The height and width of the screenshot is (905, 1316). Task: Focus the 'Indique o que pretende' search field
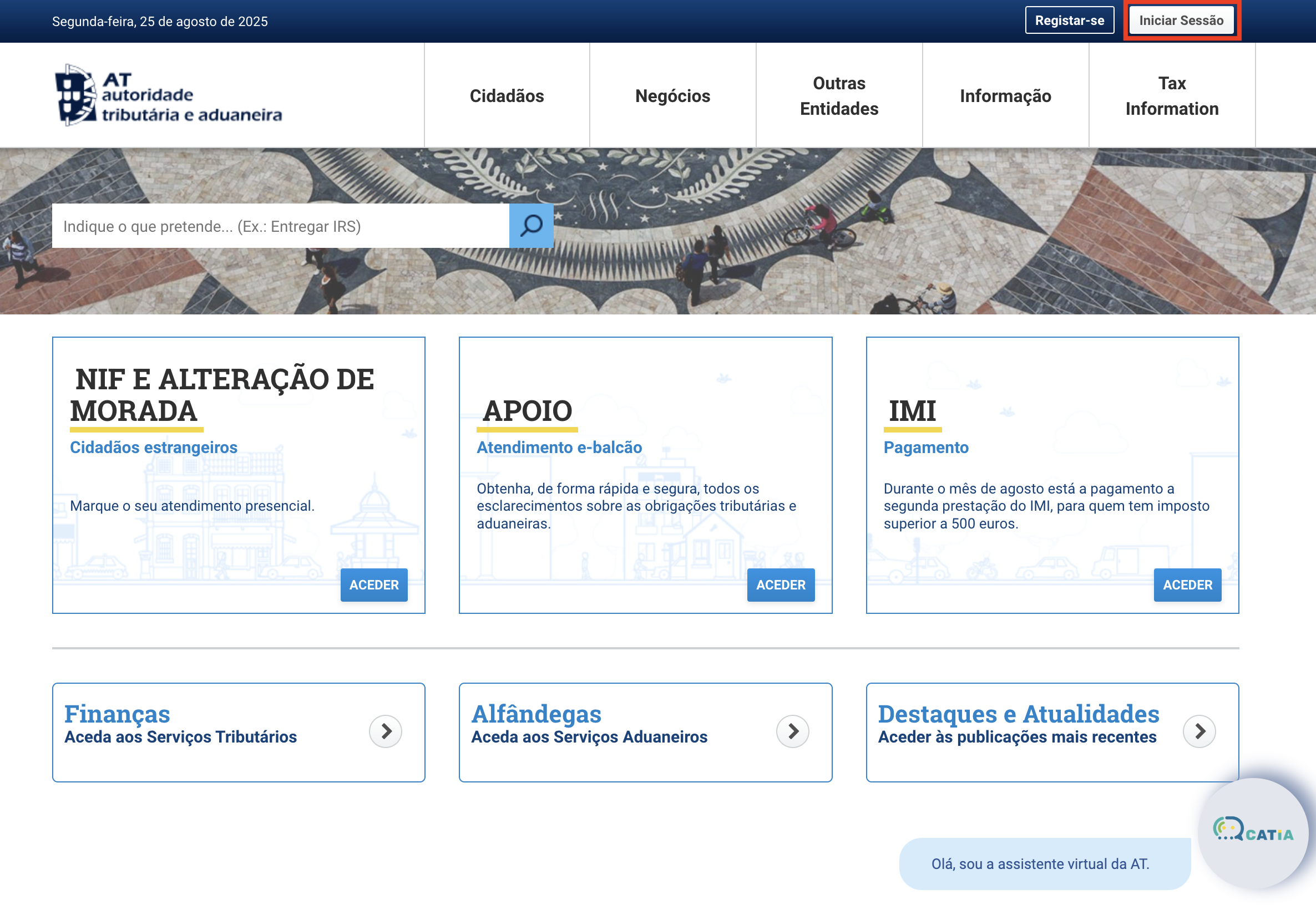(x=280, y=226)
